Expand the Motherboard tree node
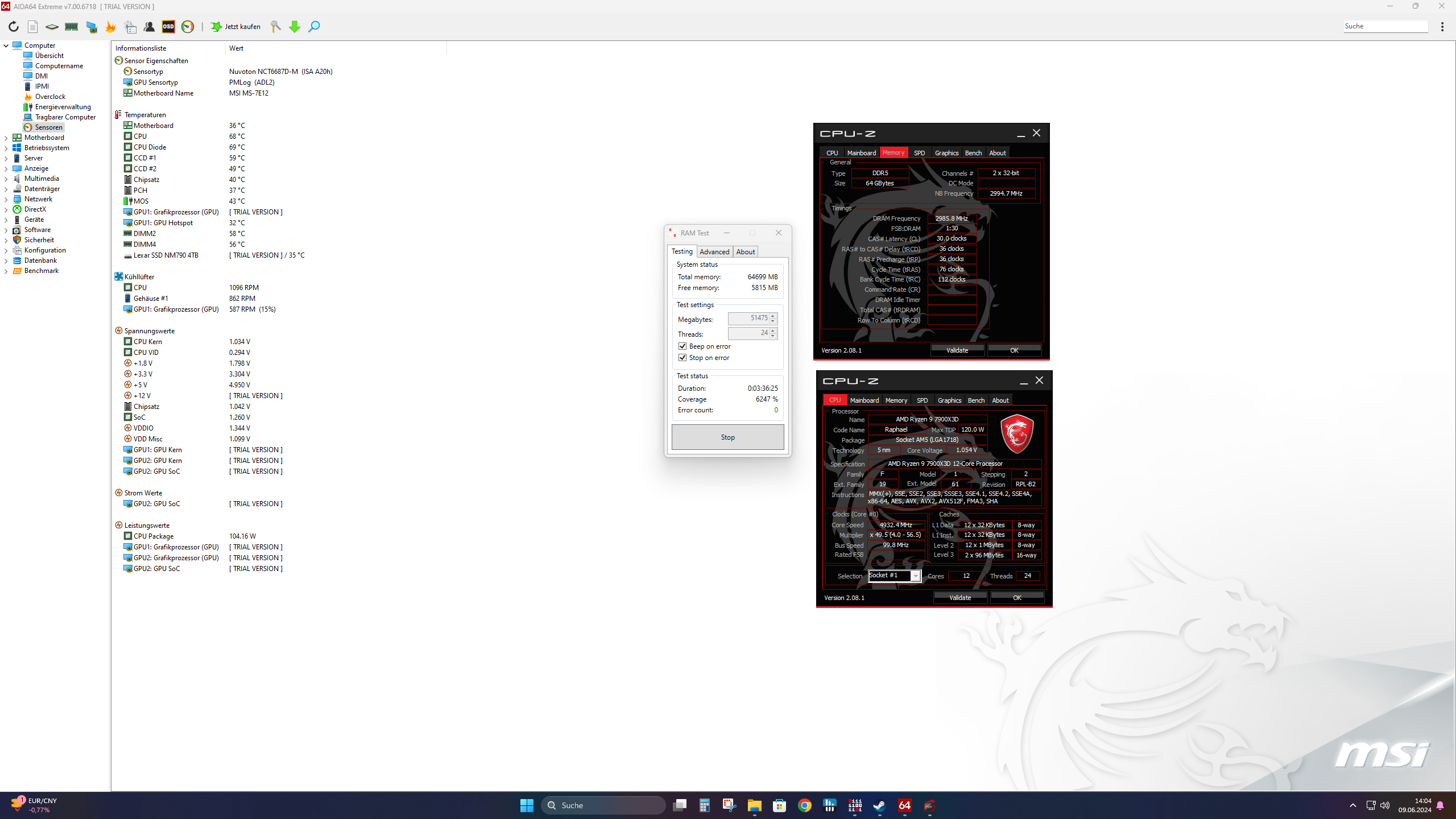 pos(6,138)
